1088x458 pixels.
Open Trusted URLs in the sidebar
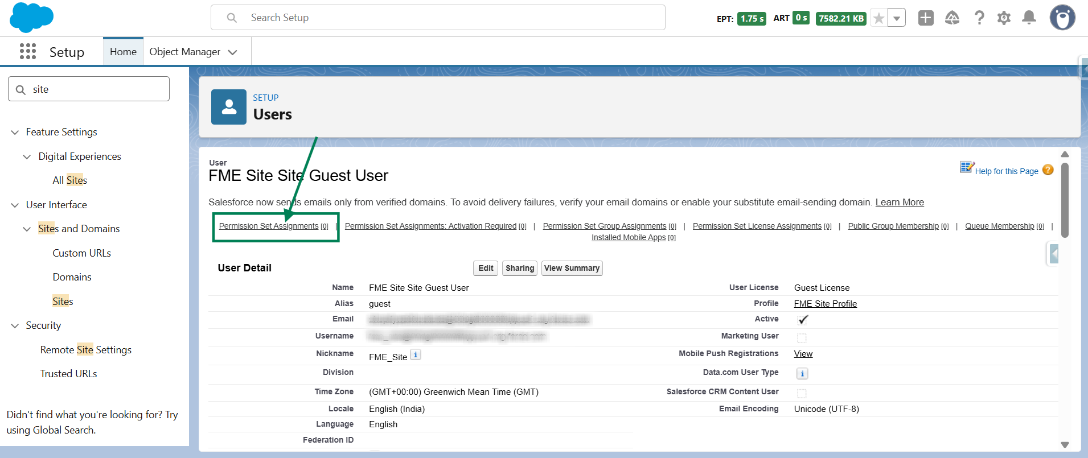[69, 373]
